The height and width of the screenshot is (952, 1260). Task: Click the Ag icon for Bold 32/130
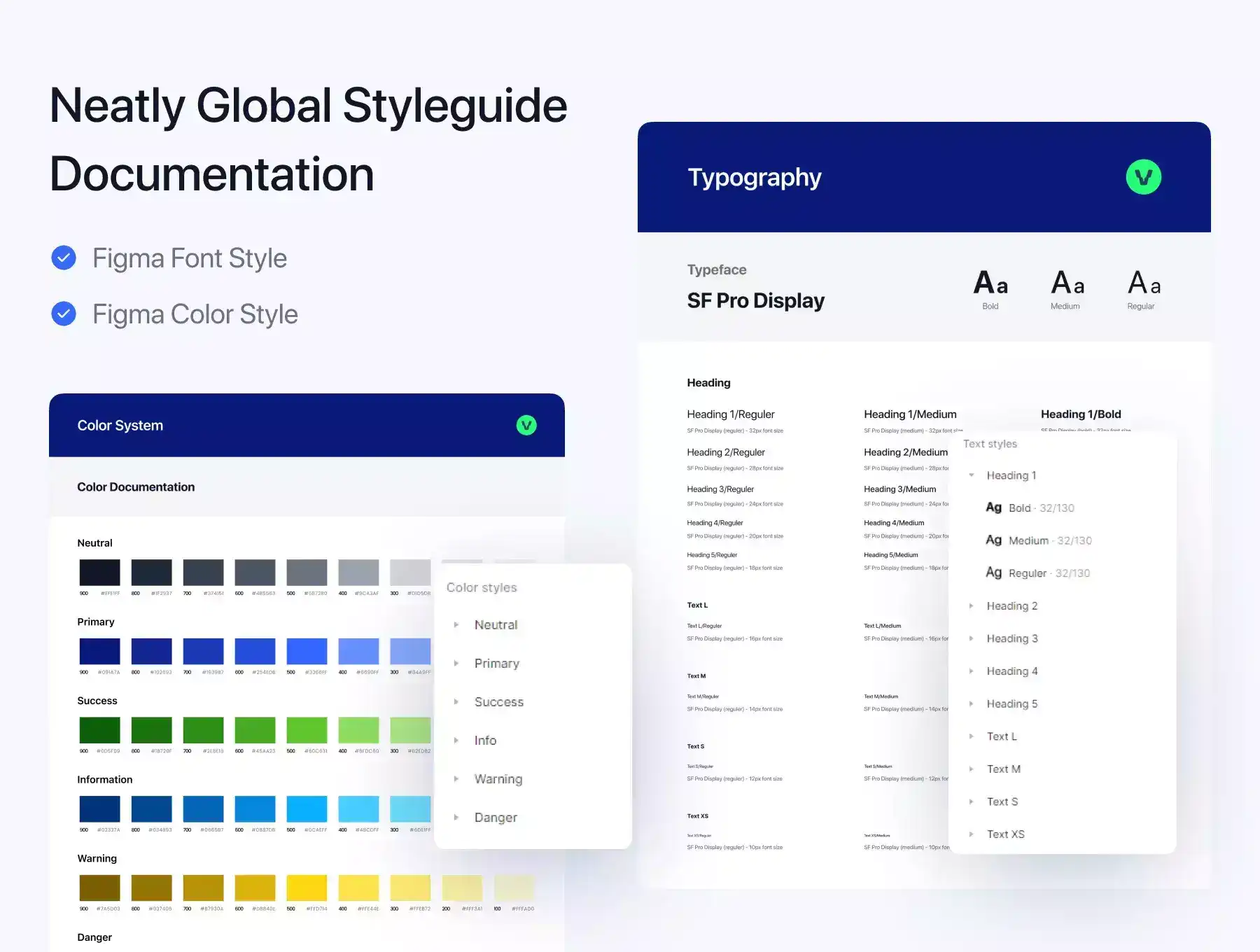coord(993,507)
